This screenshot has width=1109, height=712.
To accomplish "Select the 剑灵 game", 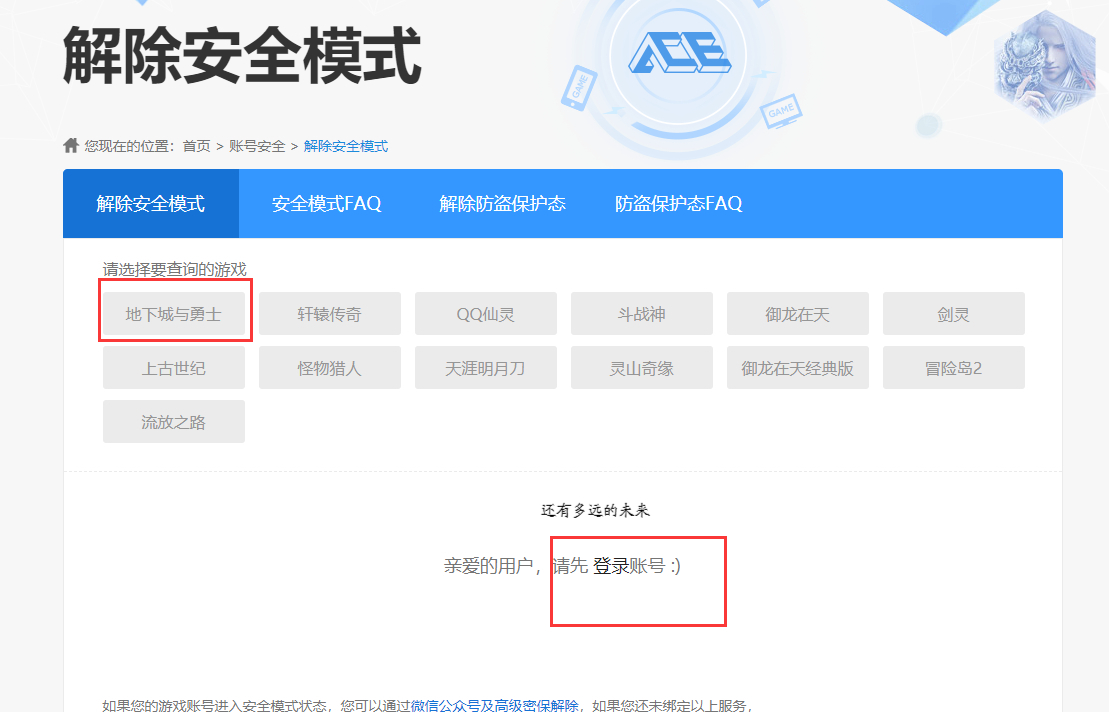I will [x=954, y=313].
